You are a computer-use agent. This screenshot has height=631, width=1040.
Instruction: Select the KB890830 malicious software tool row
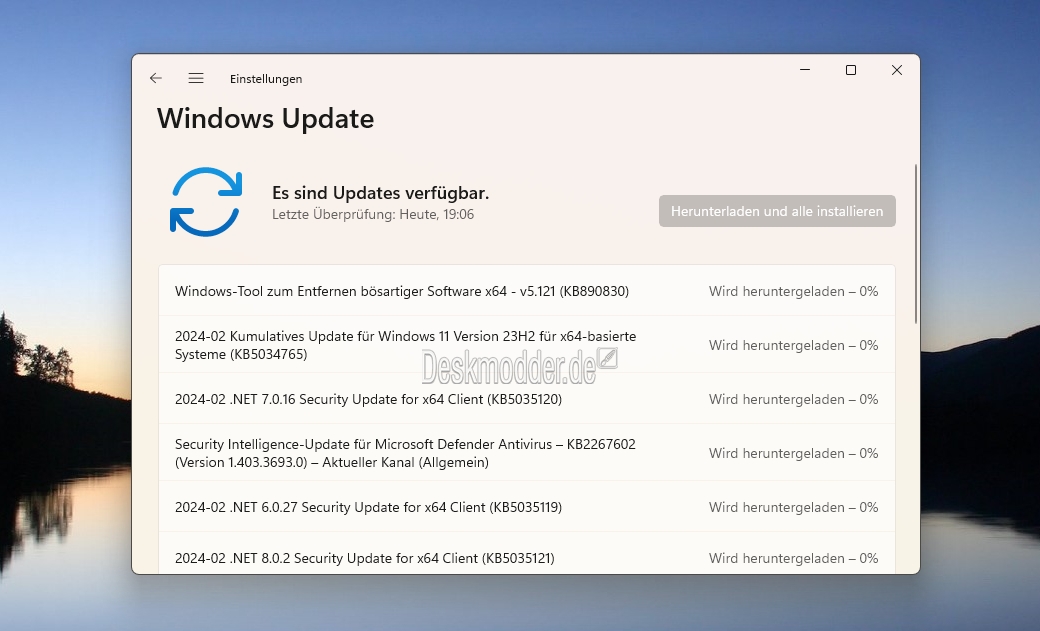click(527, 291)
